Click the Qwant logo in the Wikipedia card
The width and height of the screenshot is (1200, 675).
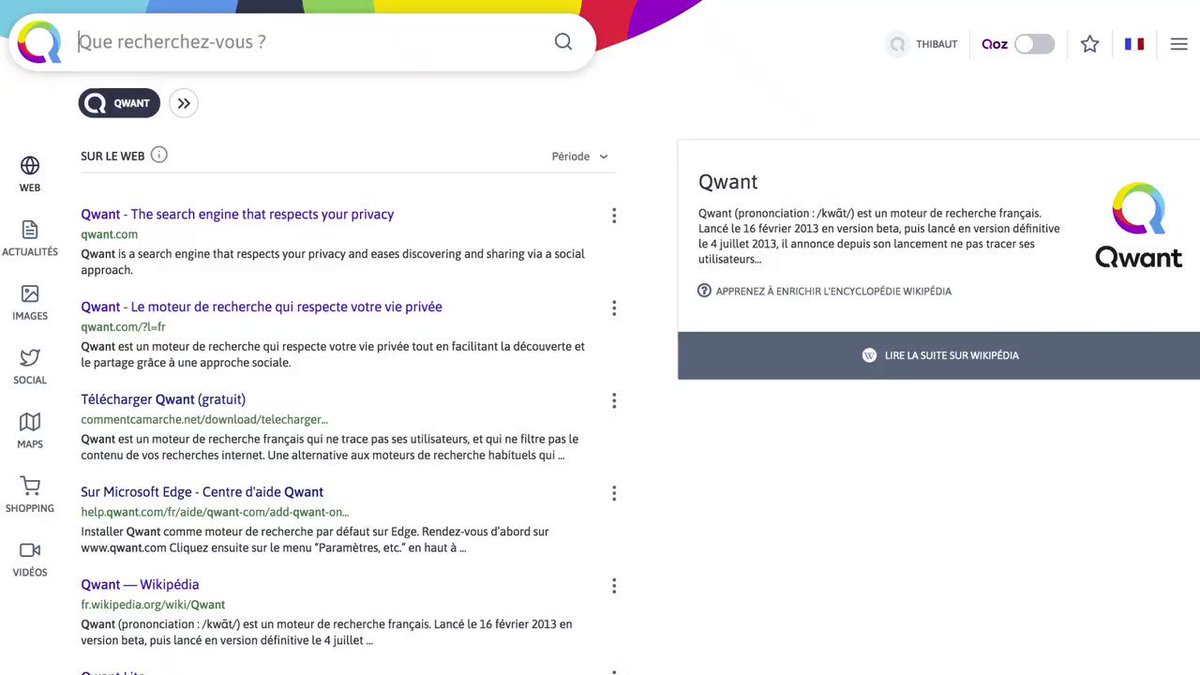point(1139,225)
